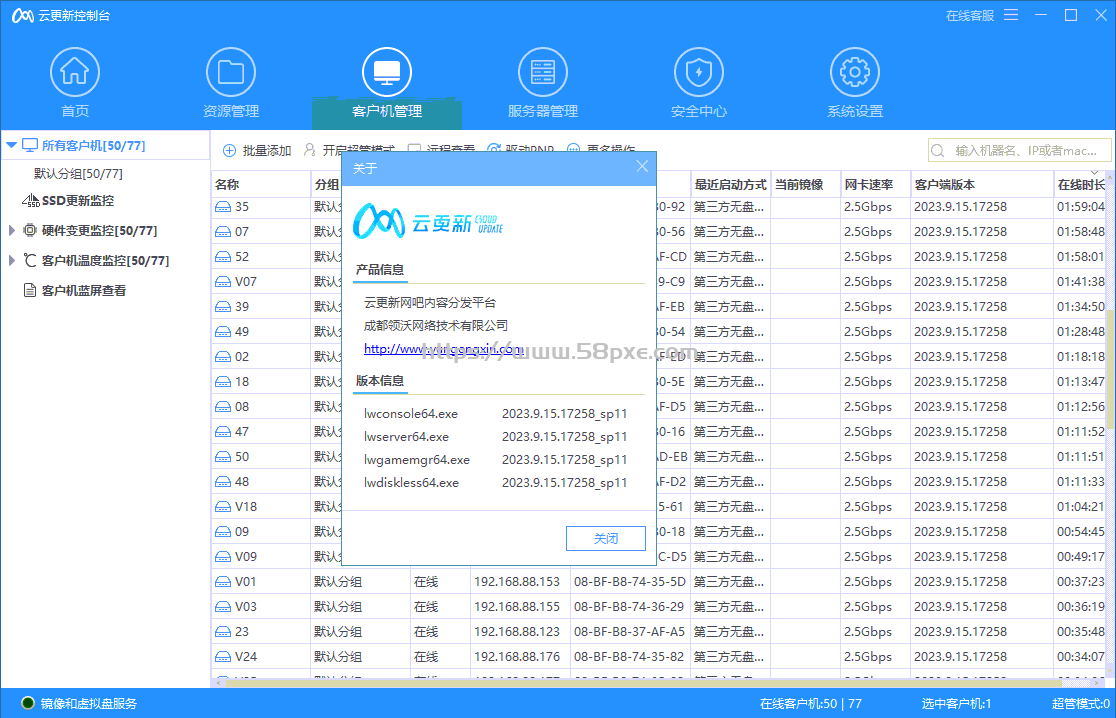Select the 客户机管理 monitor tab

coord(386,83)
